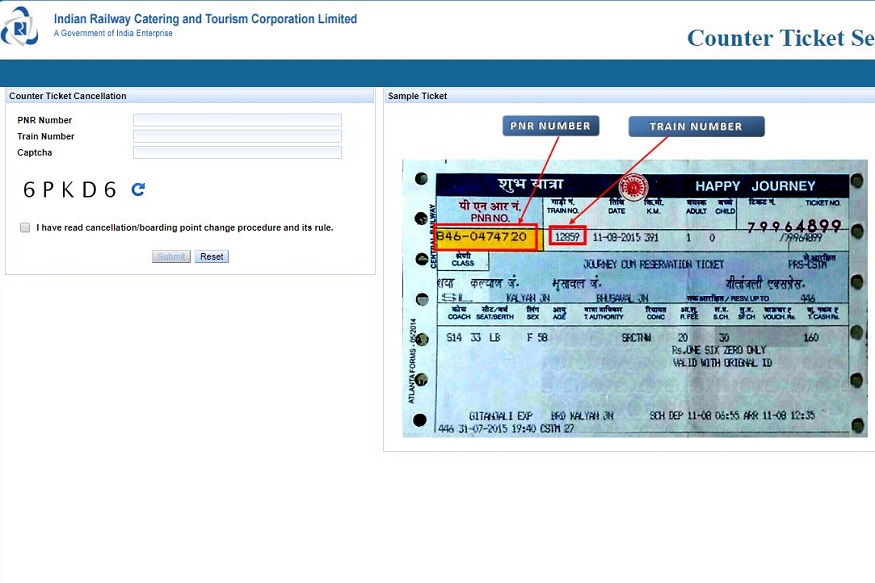
Task: Refresh the captcha image
Action: click(x=138, y=189)
